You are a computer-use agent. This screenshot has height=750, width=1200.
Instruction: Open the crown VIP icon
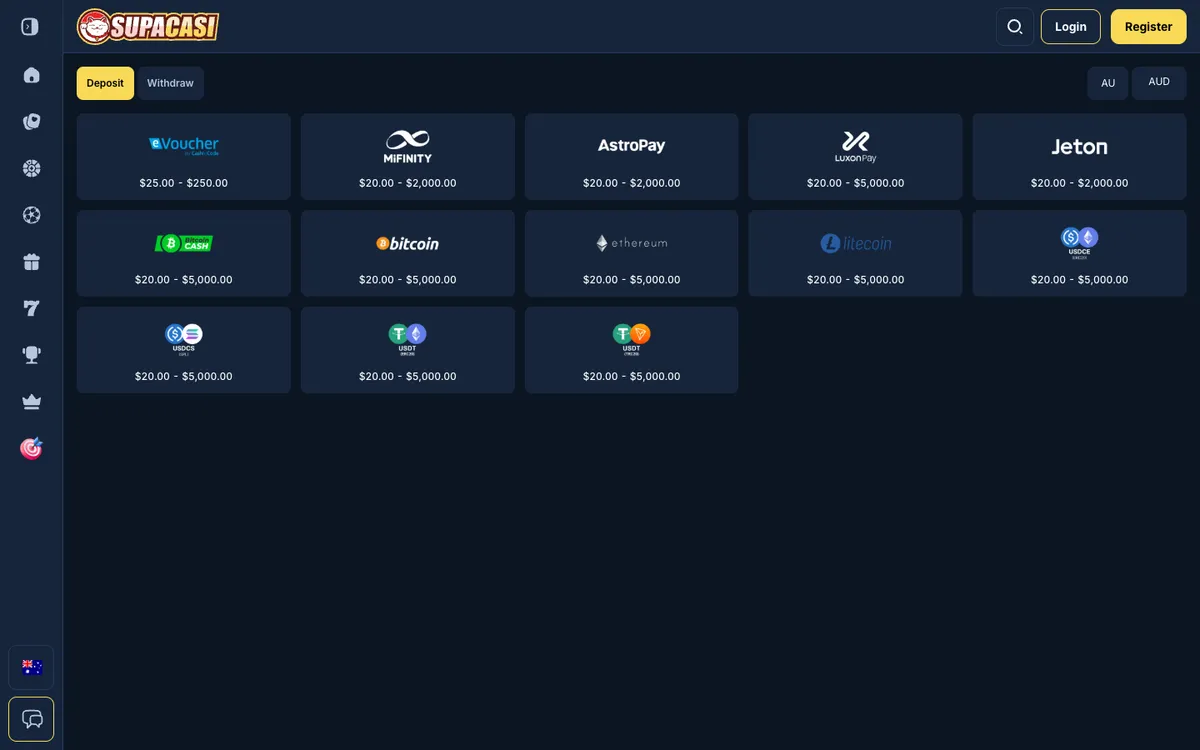tap(31, 402)
